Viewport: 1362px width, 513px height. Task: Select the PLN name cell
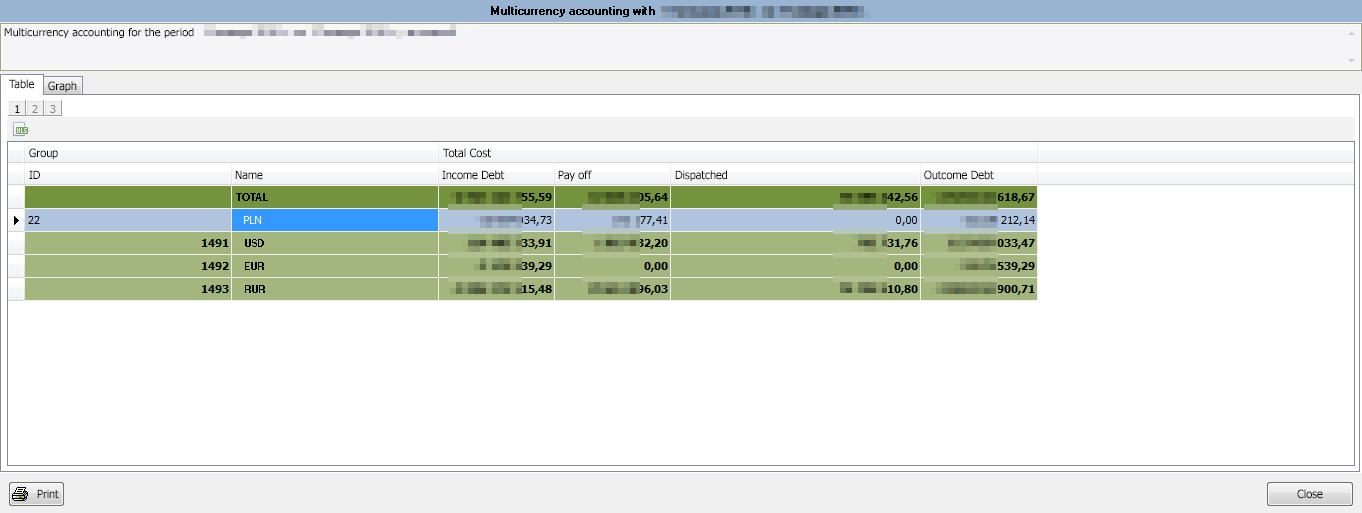tap(335, 220)
